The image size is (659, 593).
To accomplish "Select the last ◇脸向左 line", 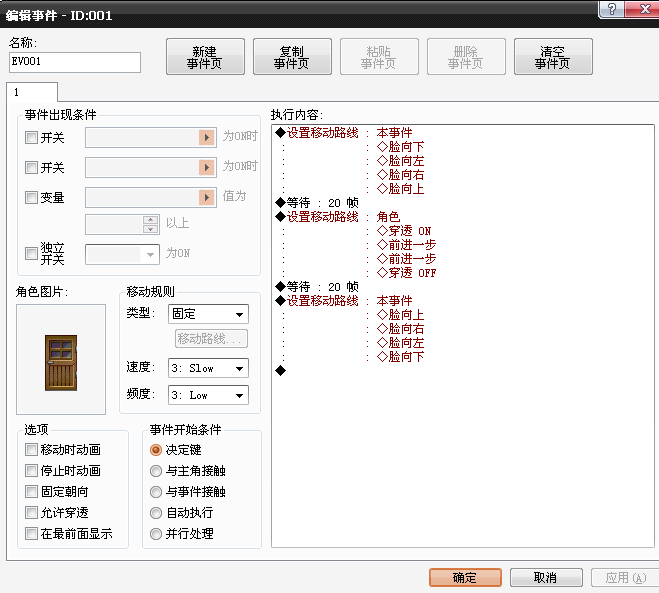I will (x=400, y=343).
